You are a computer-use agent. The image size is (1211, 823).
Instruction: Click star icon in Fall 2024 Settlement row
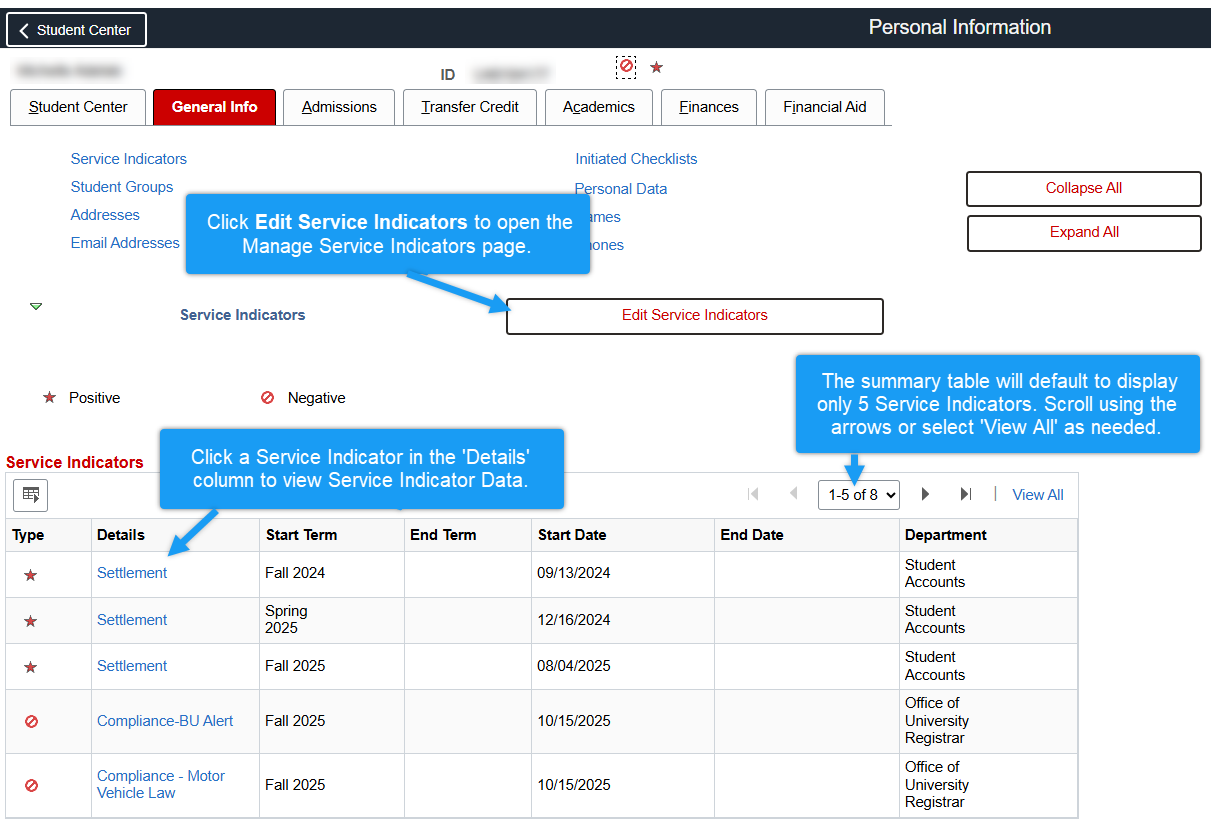30,575
